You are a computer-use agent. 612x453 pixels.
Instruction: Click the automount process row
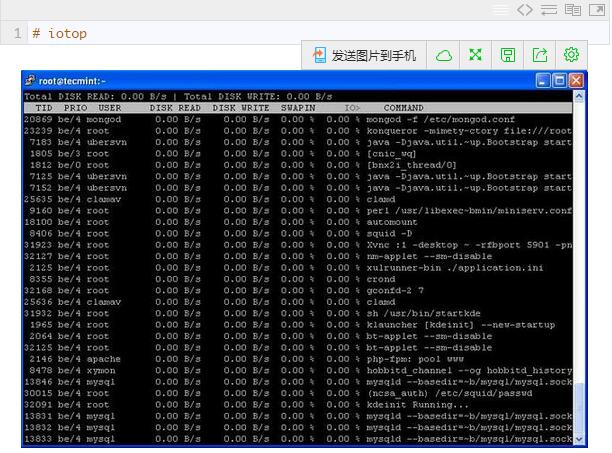pos(298,222)
